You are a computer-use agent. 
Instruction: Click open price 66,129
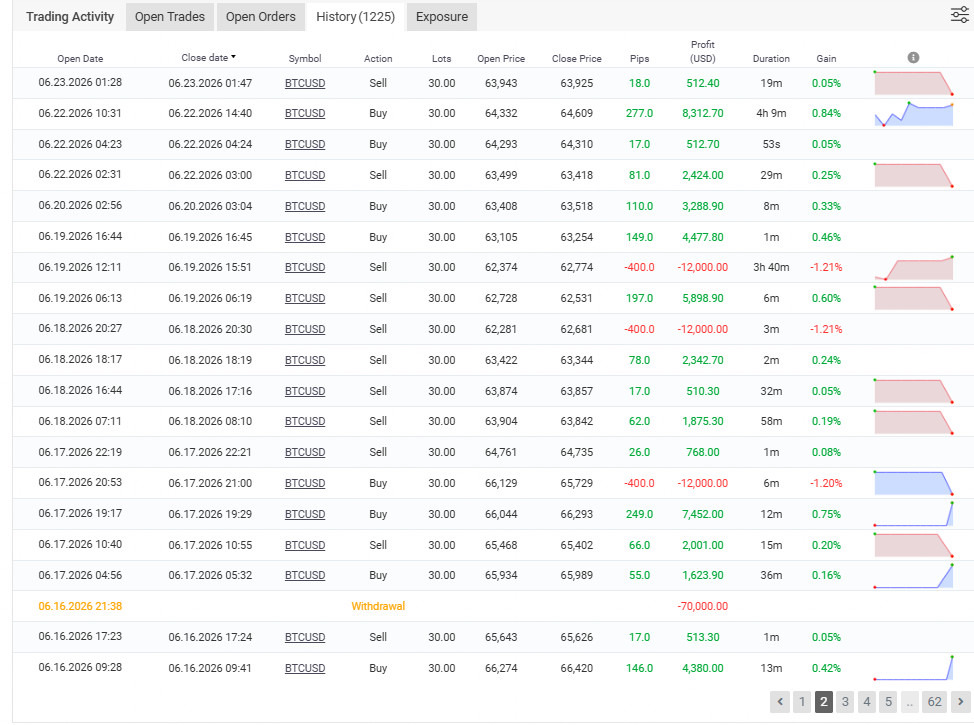click(501, 483)
